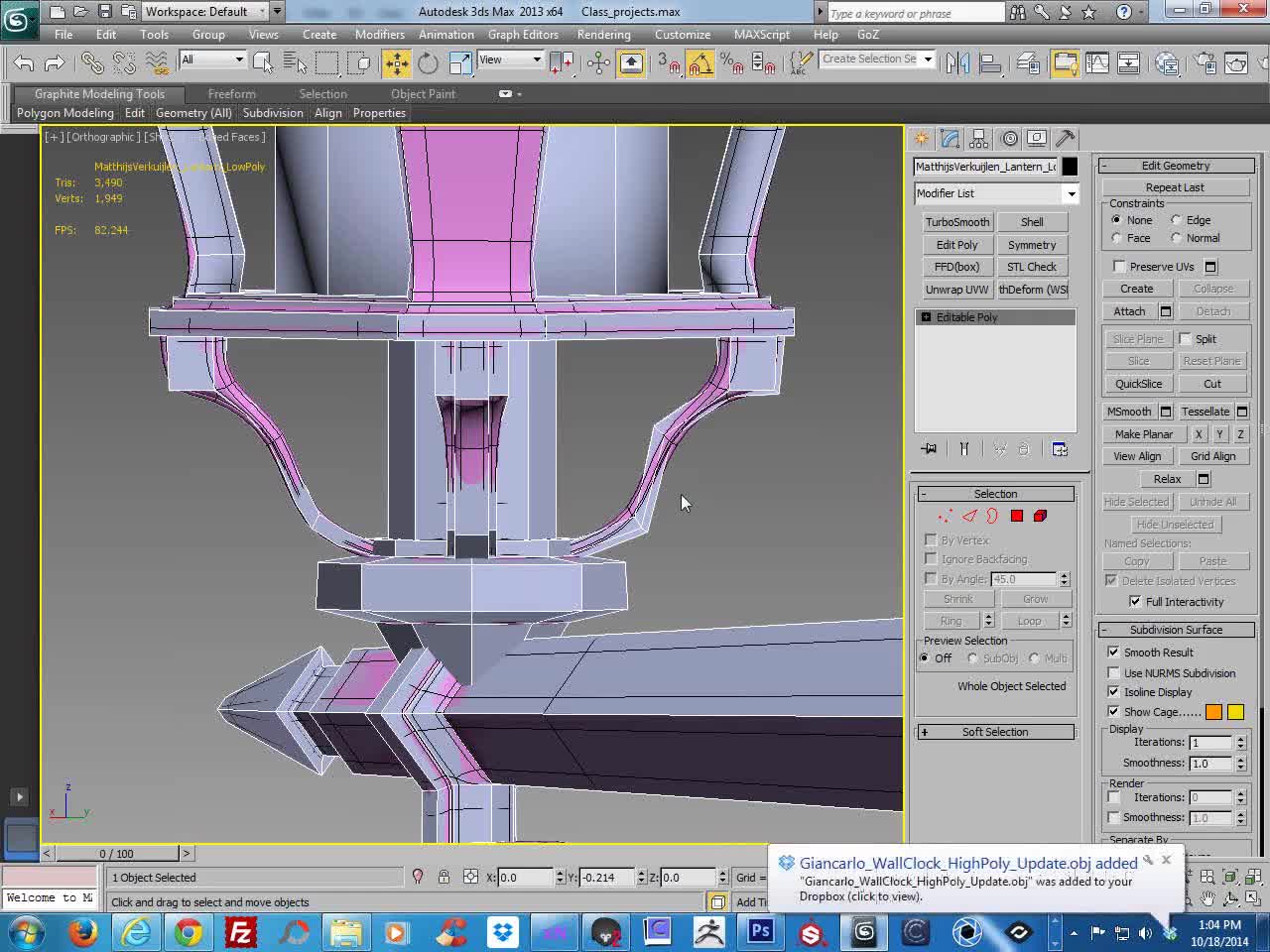Choose Vertex sub-object selection icon
The width and height of the screenshot is (1270, 952).
coord(945,516)
